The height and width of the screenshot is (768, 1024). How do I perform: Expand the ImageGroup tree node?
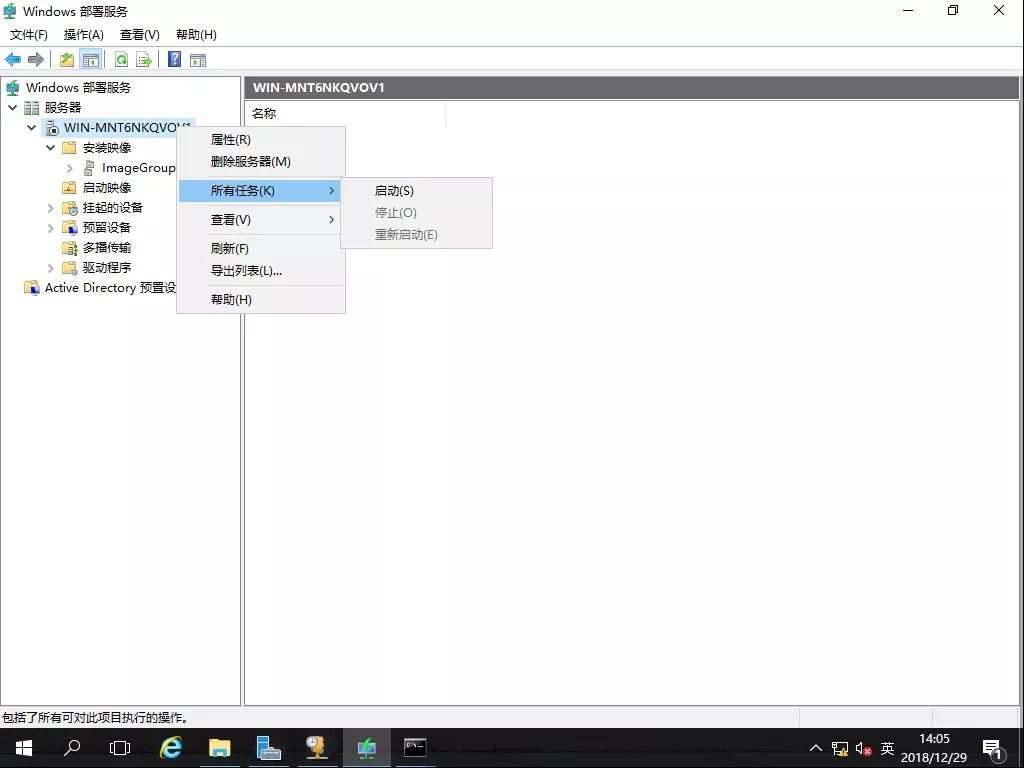pos(70,168)
